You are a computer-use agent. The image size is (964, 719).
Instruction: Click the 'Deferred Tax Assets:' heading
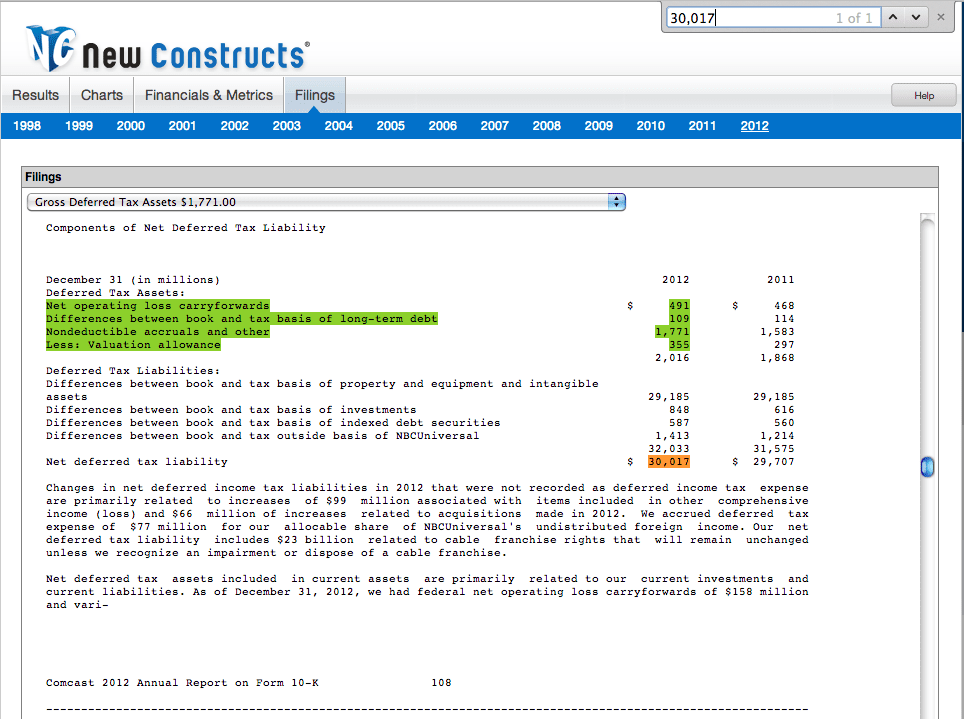[116, 293]
